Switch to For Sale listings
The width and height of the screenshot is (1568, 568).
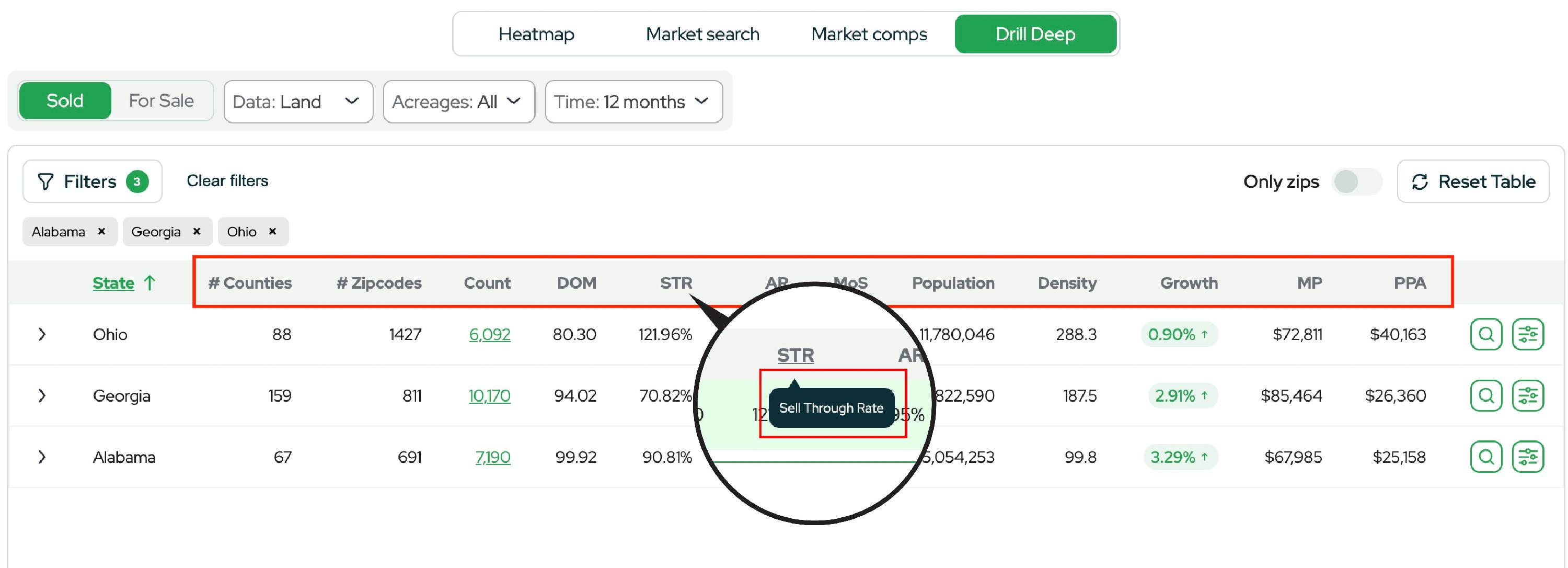[x=162, y=100]
